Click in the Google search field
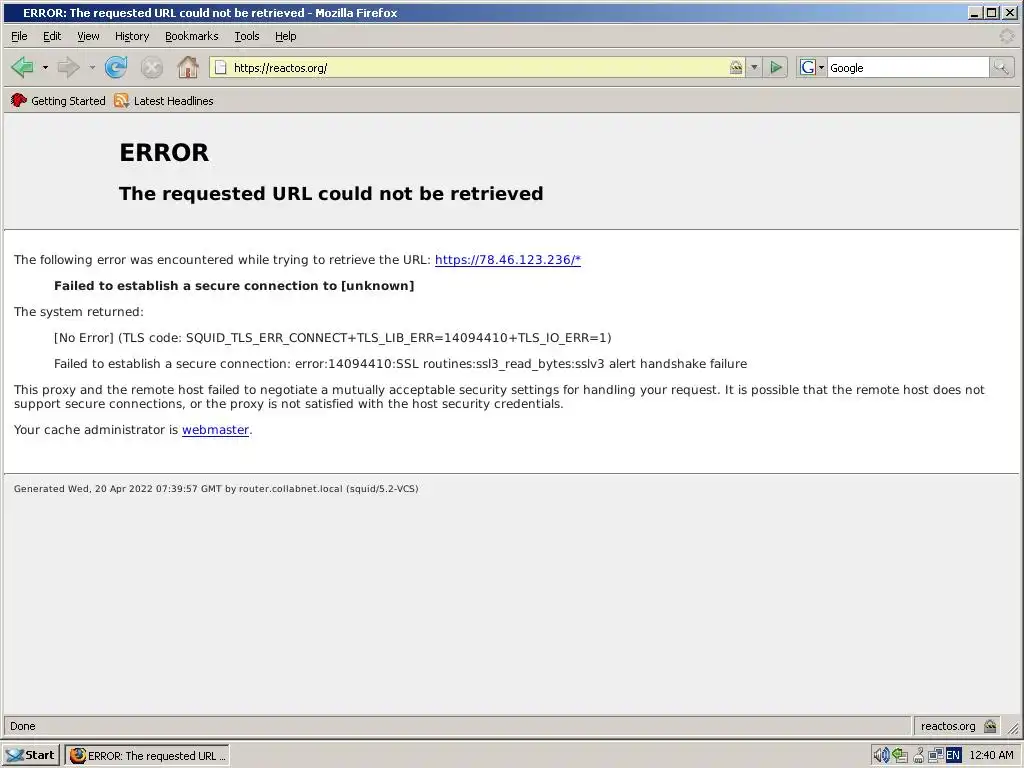1024x768 pixels. [x=908, y=67]
